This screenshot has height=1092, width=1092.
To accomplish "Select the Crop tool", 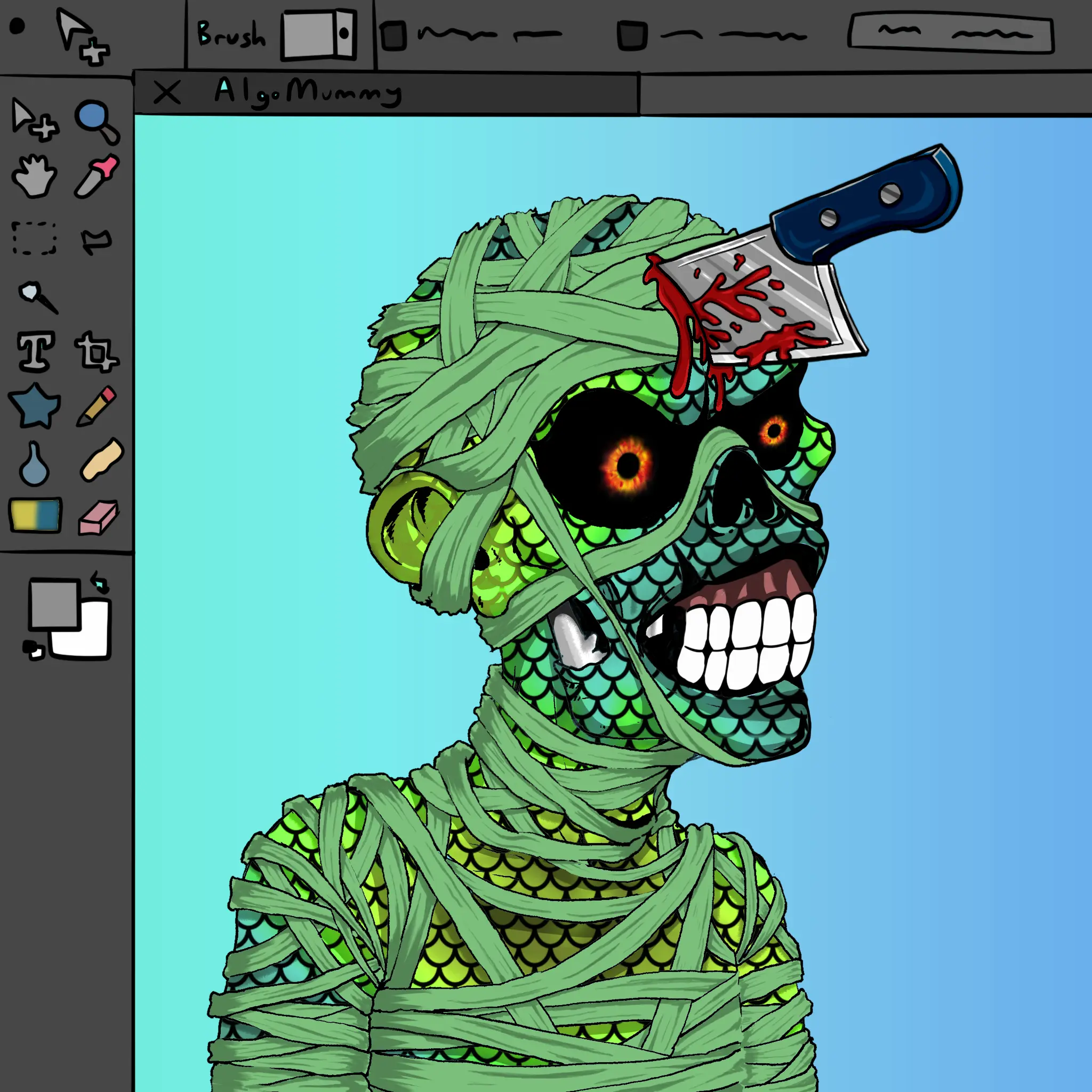I will pos(96,352).
